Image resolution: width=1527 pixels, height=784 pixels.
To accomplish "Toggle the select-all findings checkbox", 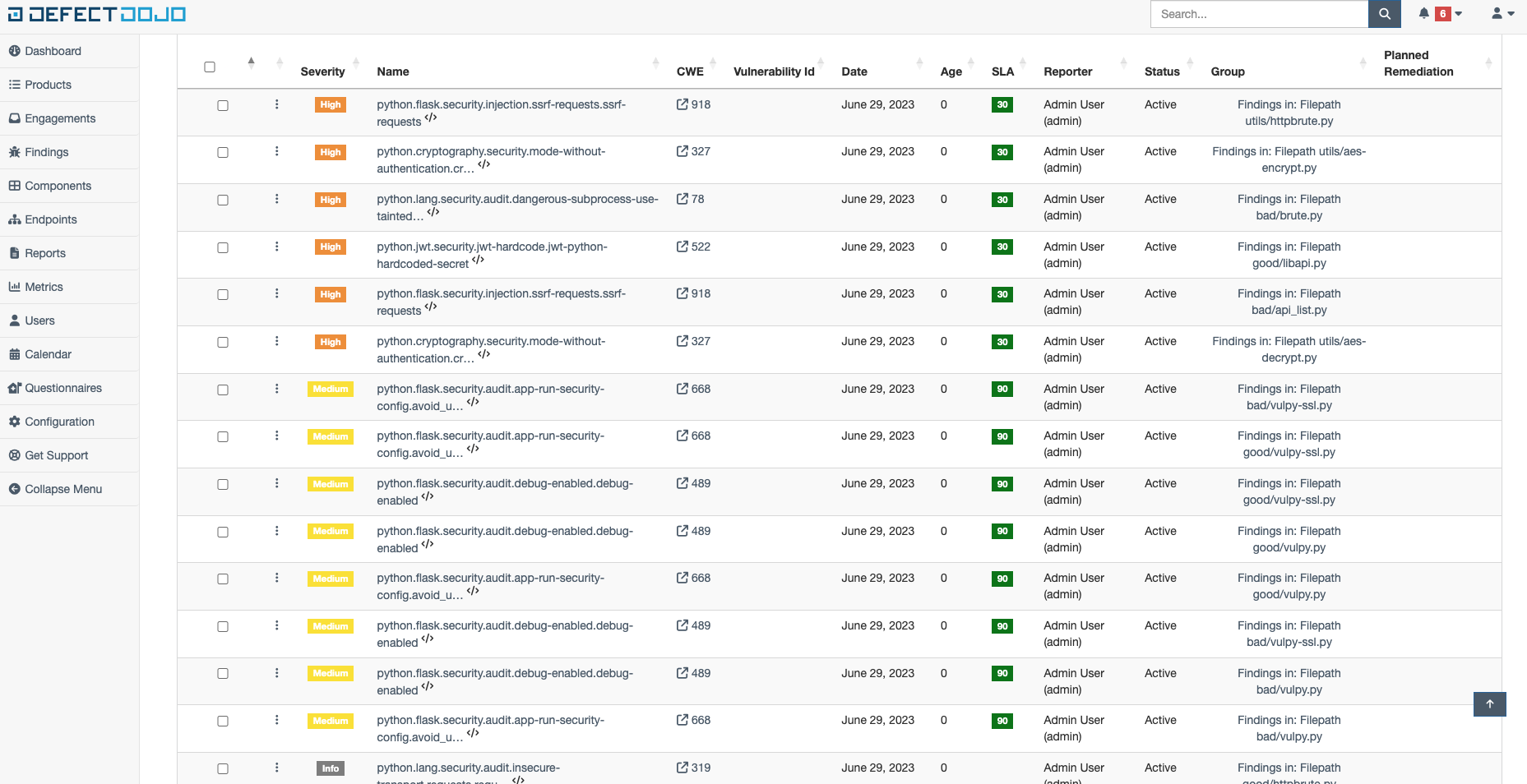I will tap(210, 67).
